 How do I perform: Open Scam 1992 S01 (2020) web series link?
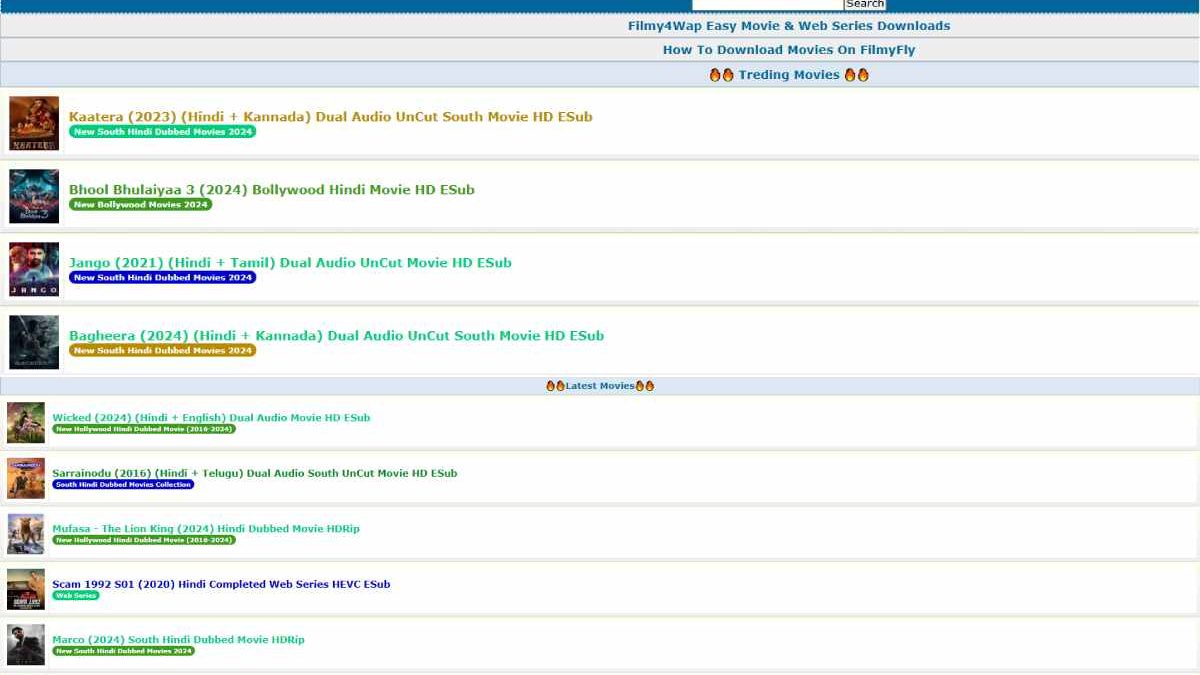[x=221, y=585]
